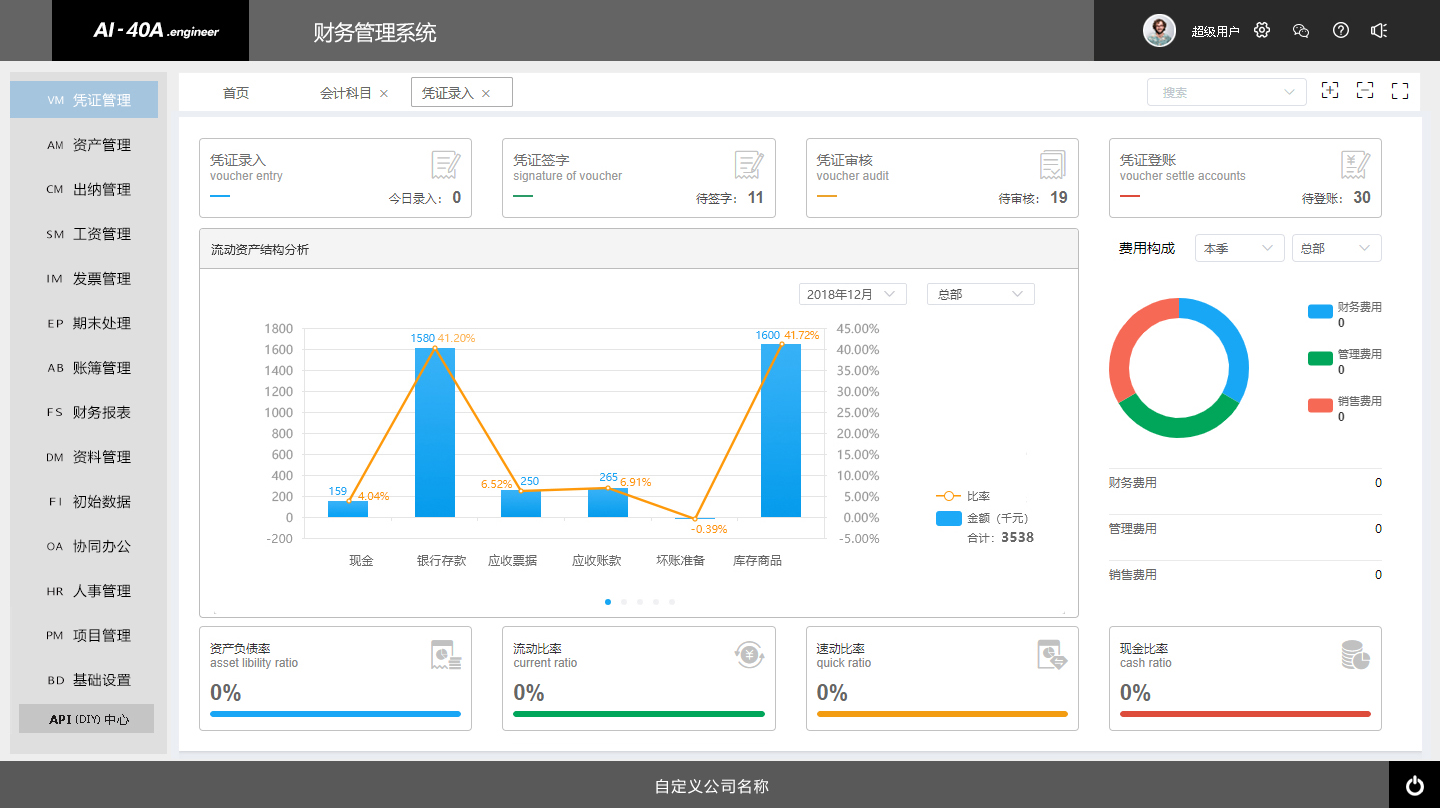Image resolution: width=1440 pixels, height=808 pixels.
Task: Close the 会计科目 tab
Action: pos(384,93)
